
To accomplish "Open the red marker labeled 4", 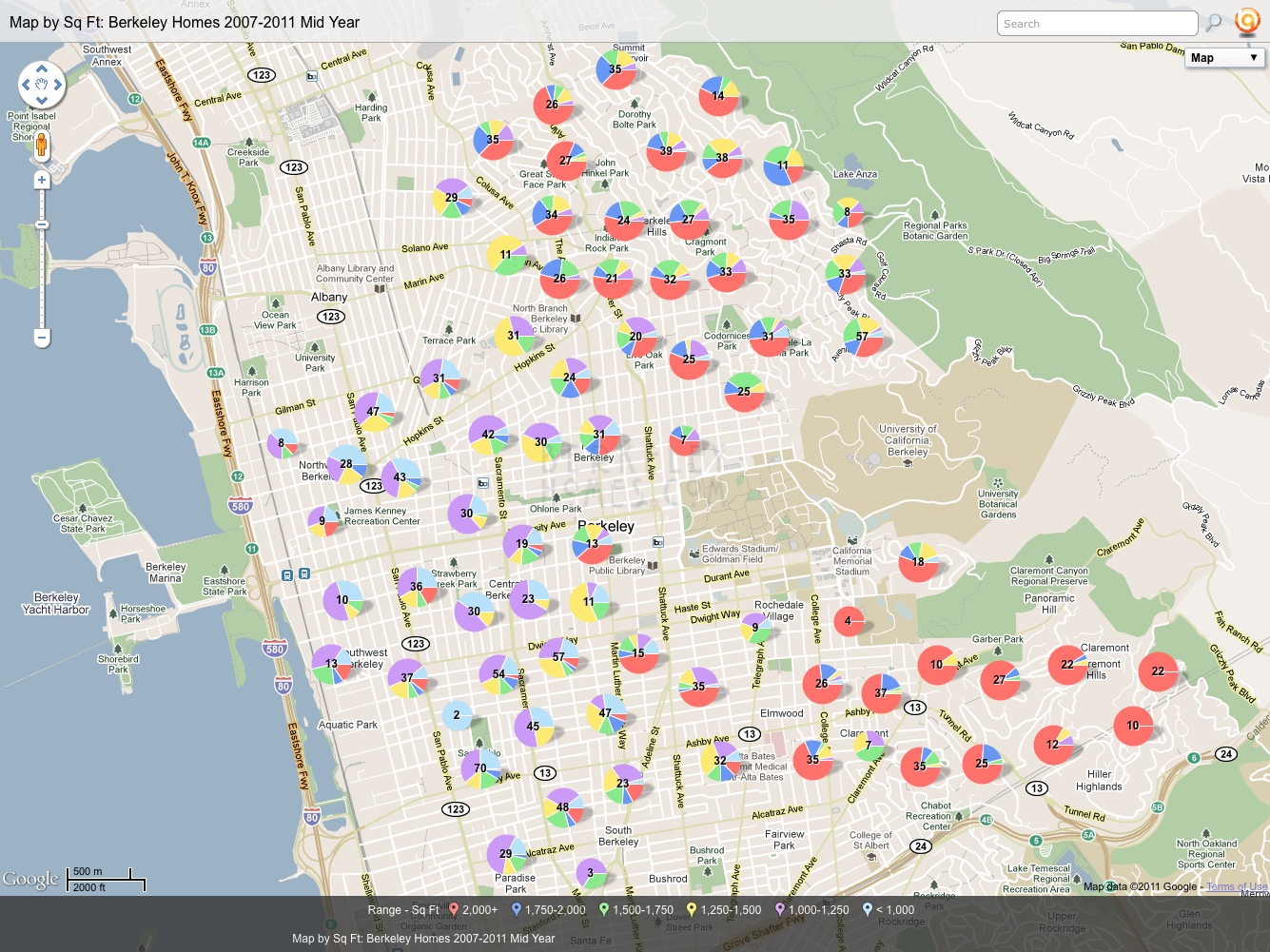I will tap(849, 621).
